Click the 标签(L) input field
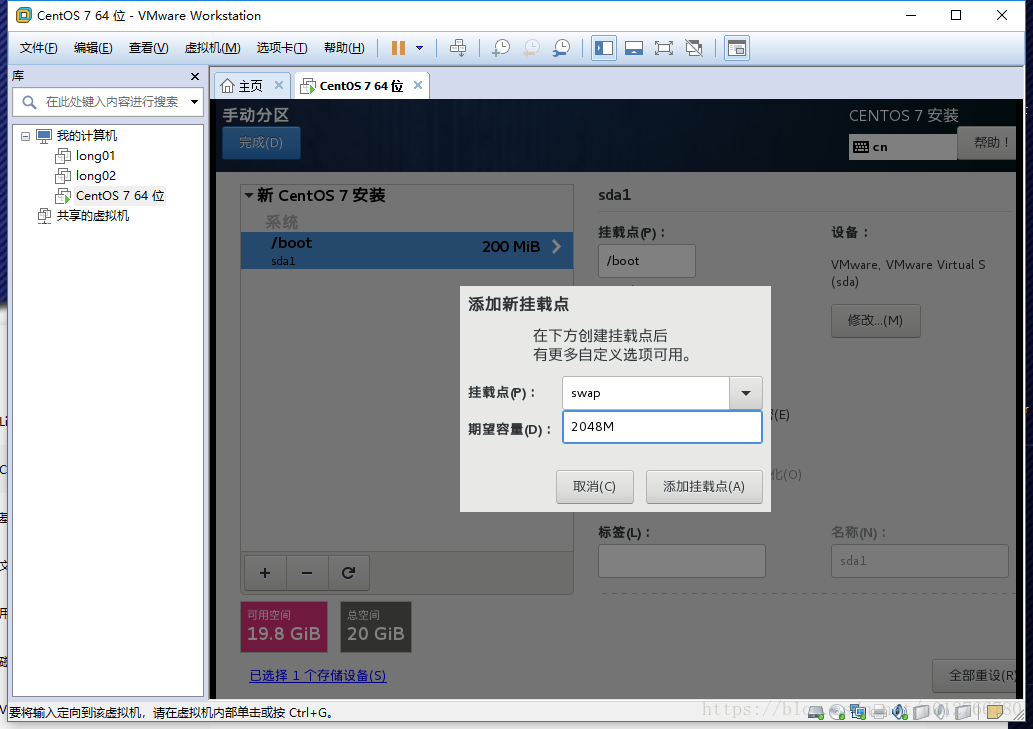 coord(682,561)
